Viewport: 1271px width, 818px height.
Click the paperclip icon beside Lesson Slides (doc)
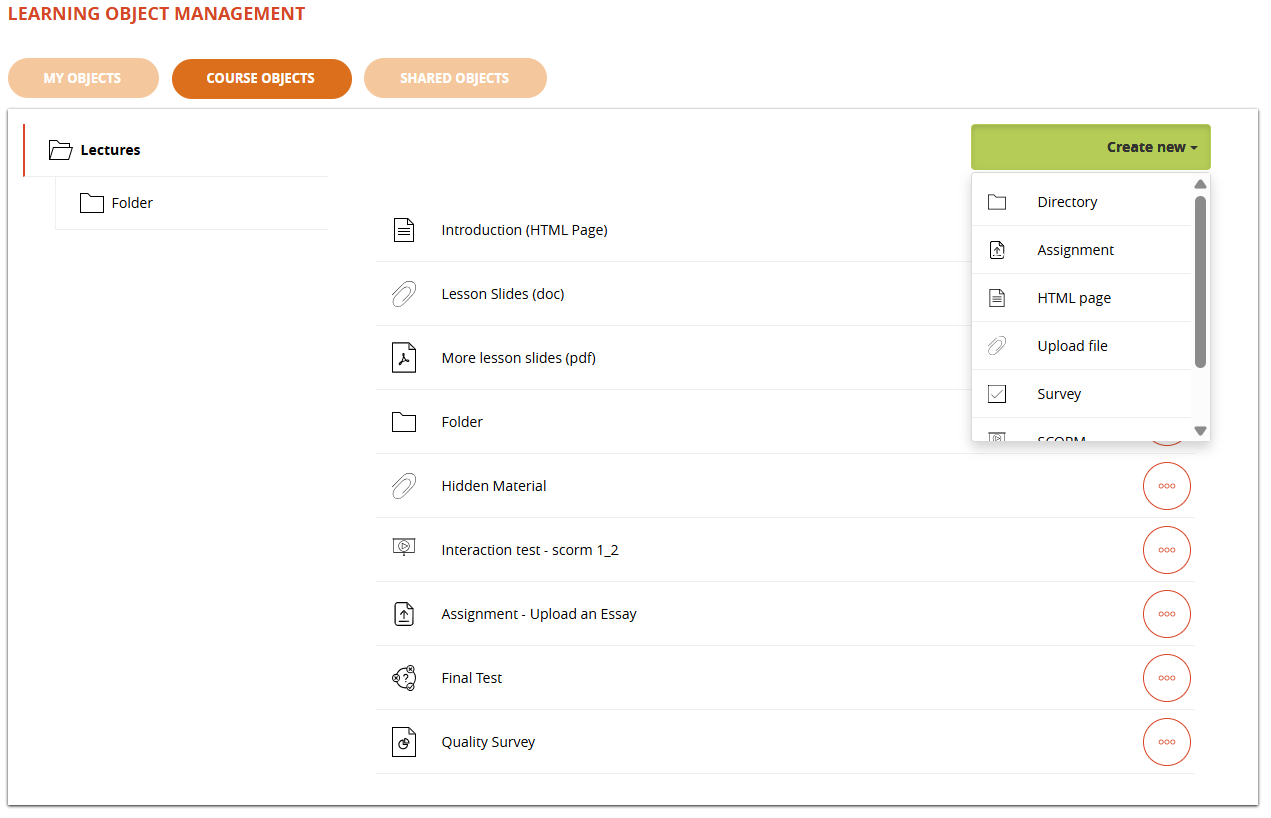(403, 294)
